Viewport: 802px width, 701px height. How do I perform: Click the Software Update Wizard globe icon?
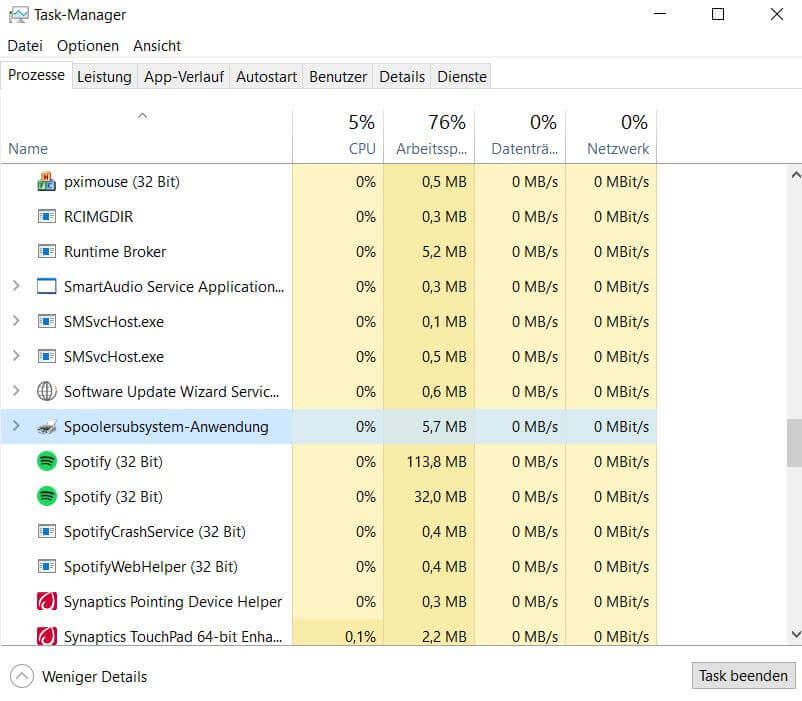point(47,392)
